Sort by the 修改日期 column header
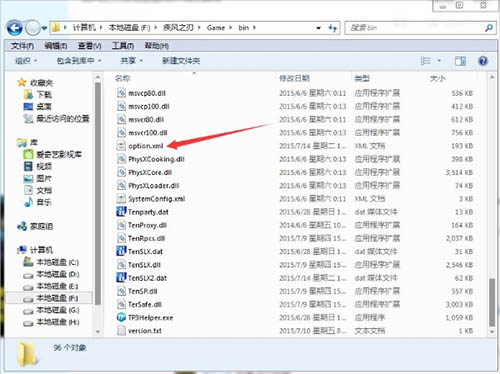Viewport: 500px width, 374px height. (294, 78)
